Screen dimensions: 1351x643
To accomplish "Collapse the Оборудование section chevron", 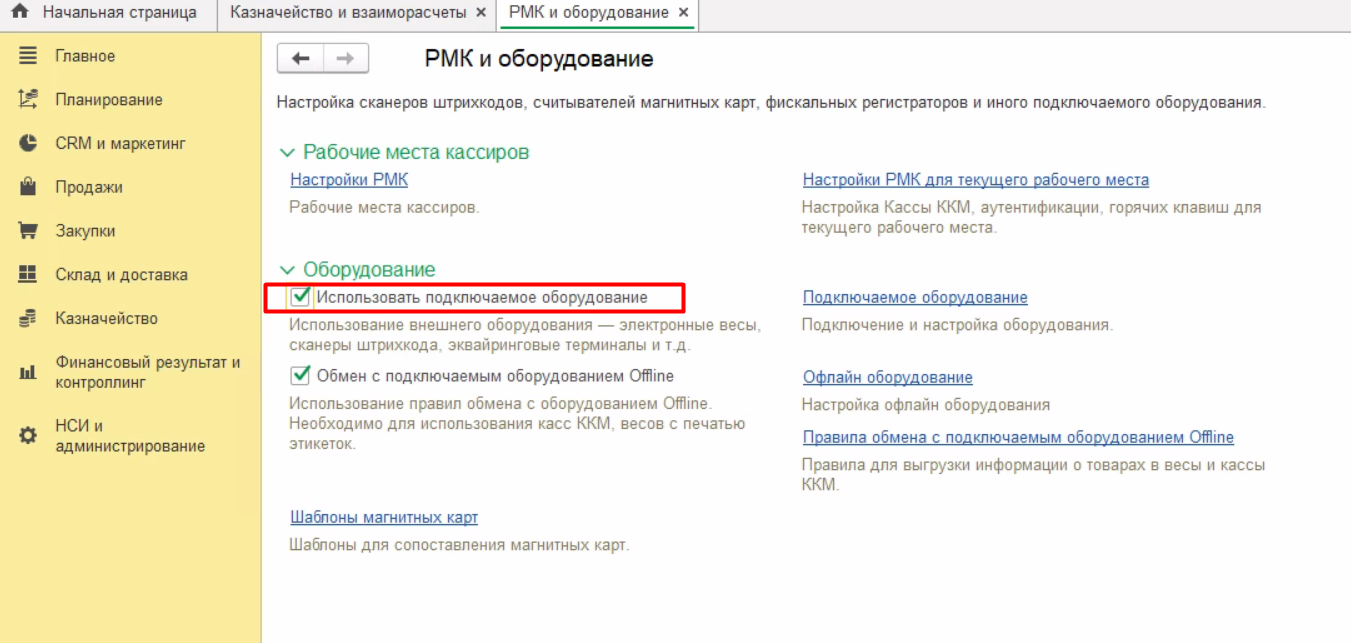I will (288, 270).
